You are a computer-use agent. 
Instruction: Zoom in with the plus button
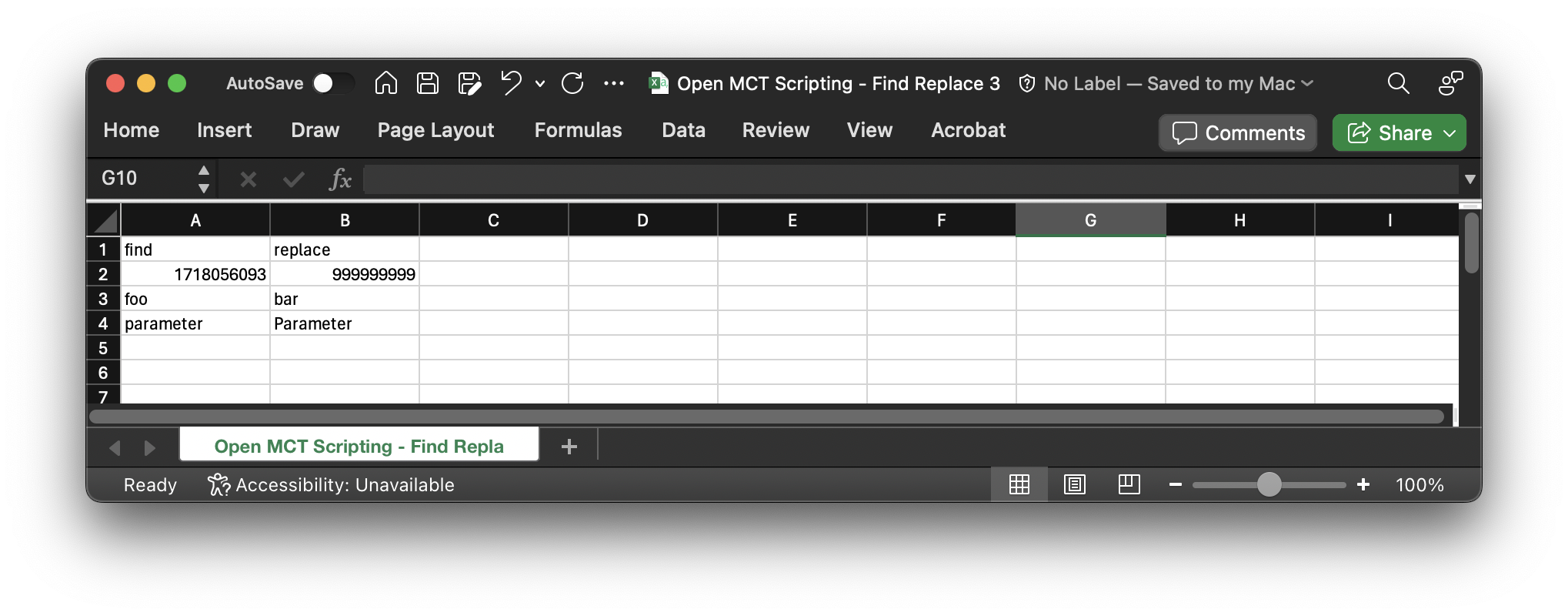click(1363, 484)
